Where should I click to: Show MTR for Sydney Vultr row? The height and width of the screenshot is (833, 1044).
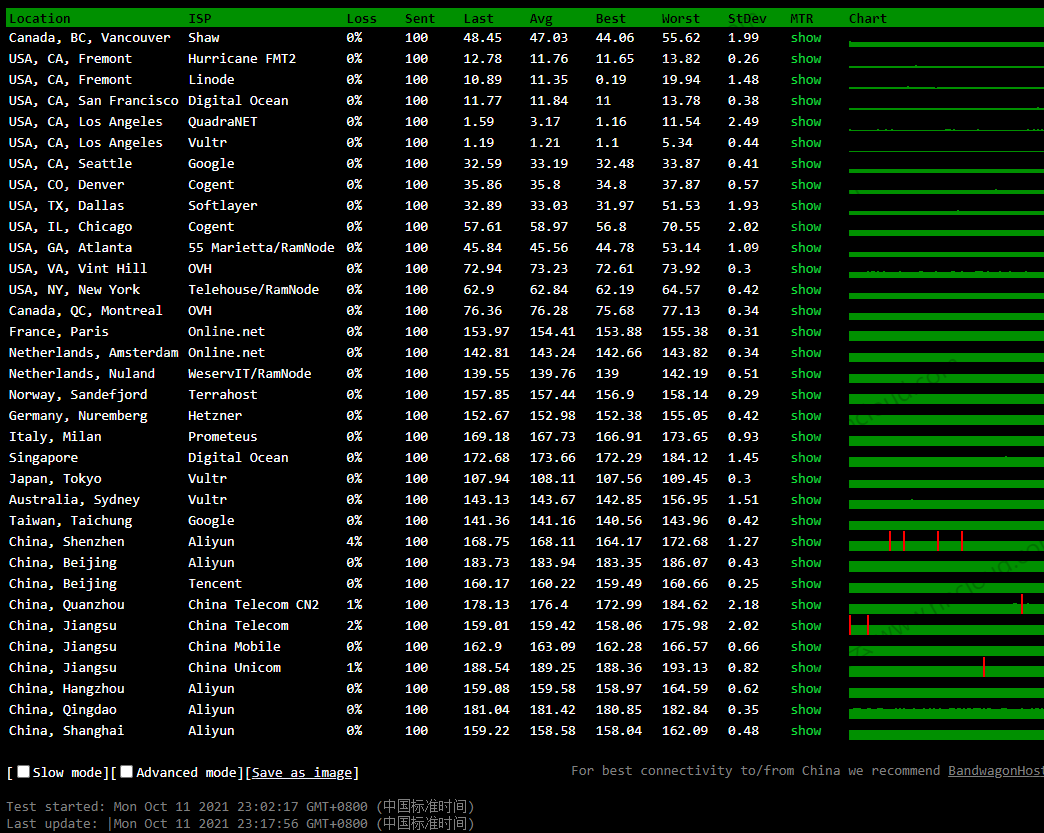point(806,499)
